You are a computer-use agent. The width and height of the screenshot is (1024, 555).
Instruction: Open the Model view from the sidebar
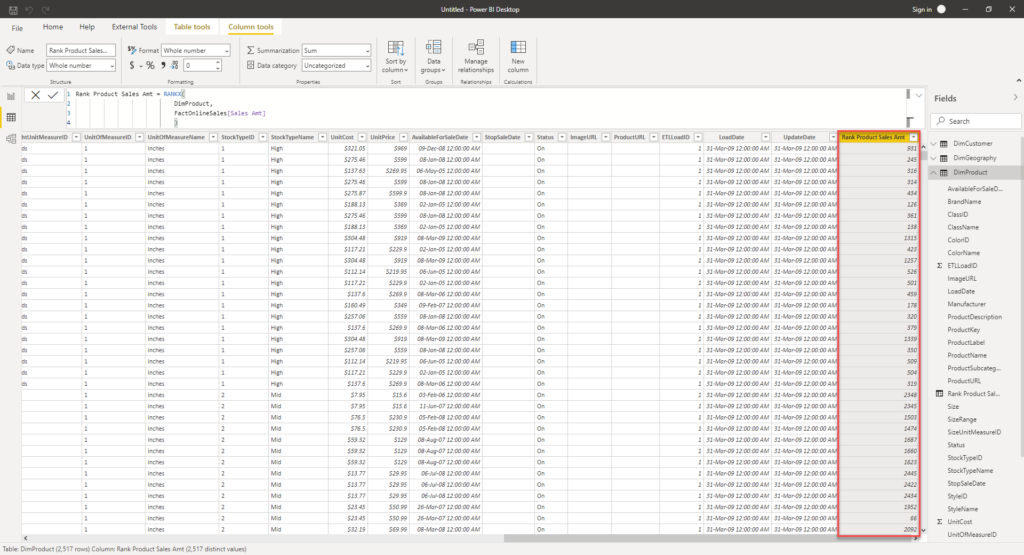10,139
